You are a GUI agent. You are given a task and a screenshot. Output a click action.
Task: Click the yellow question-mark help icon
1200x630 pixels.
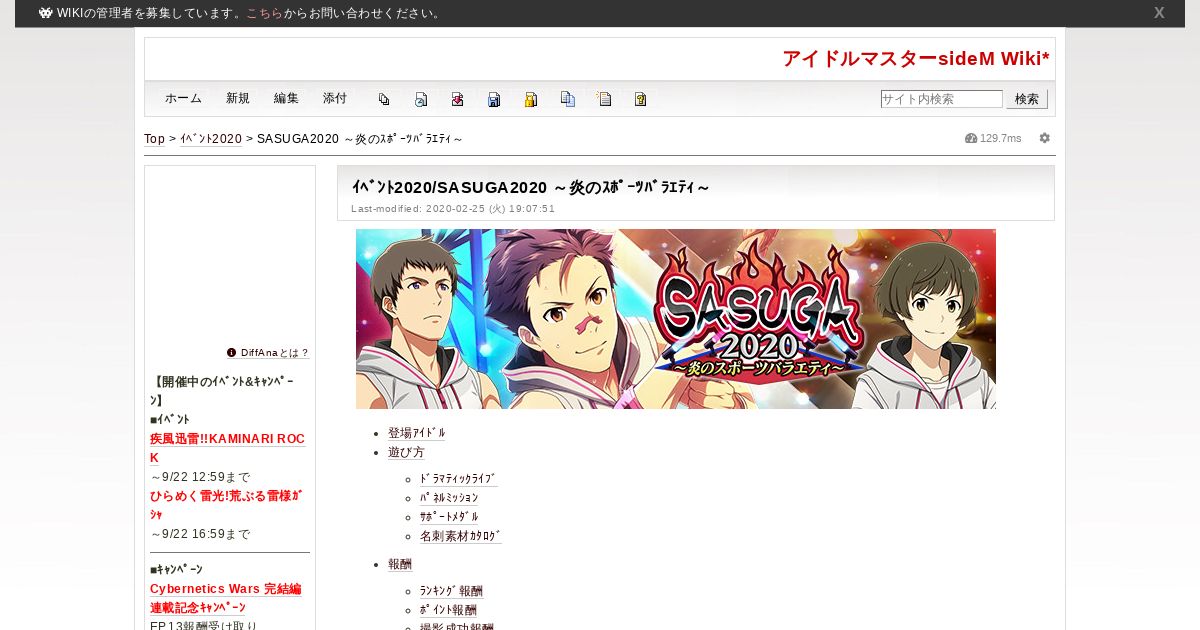(641, 99)
